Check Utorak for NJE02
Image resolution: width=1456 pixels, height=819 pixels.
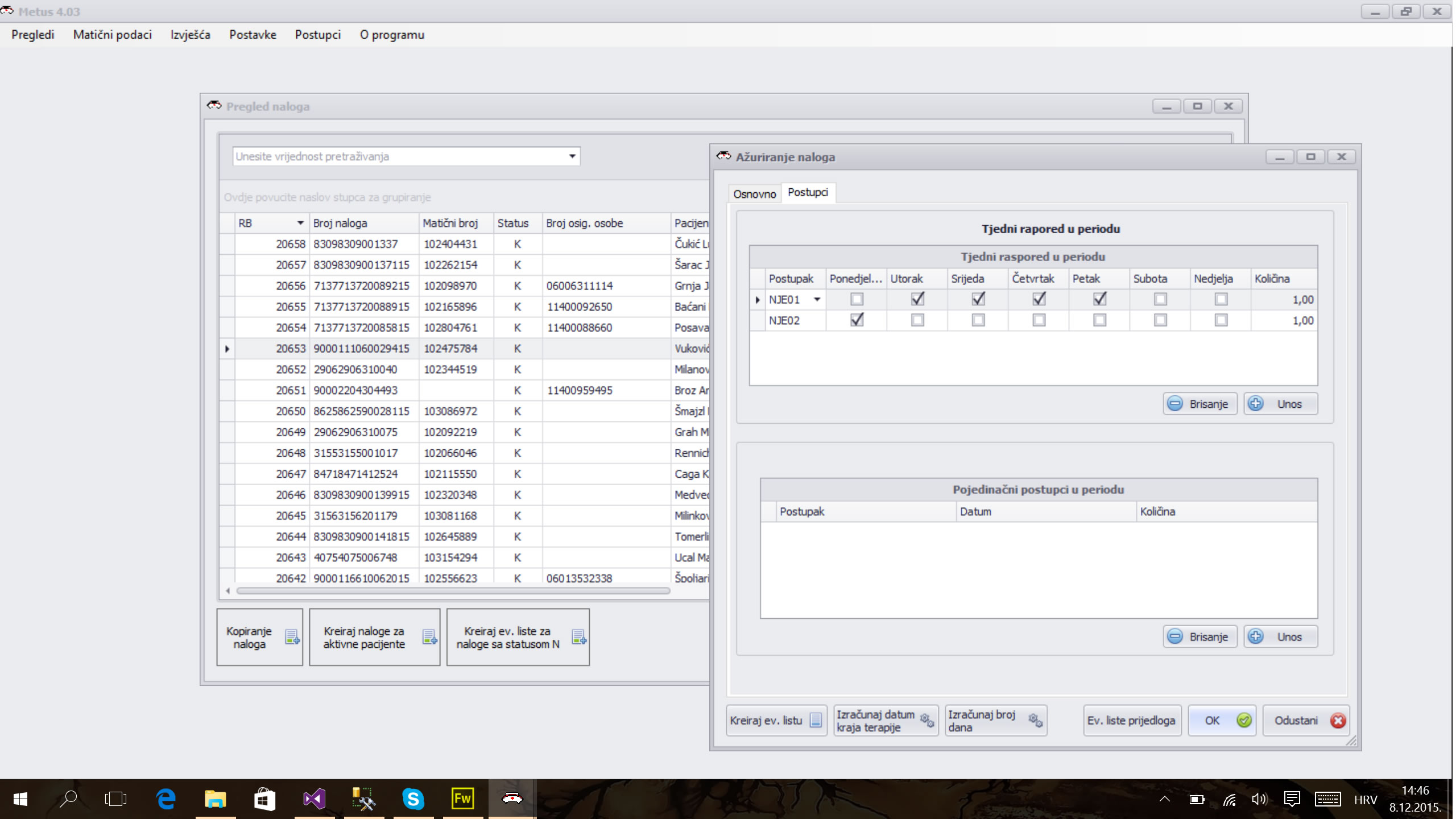pyautogui.click(x=917, y=320)
